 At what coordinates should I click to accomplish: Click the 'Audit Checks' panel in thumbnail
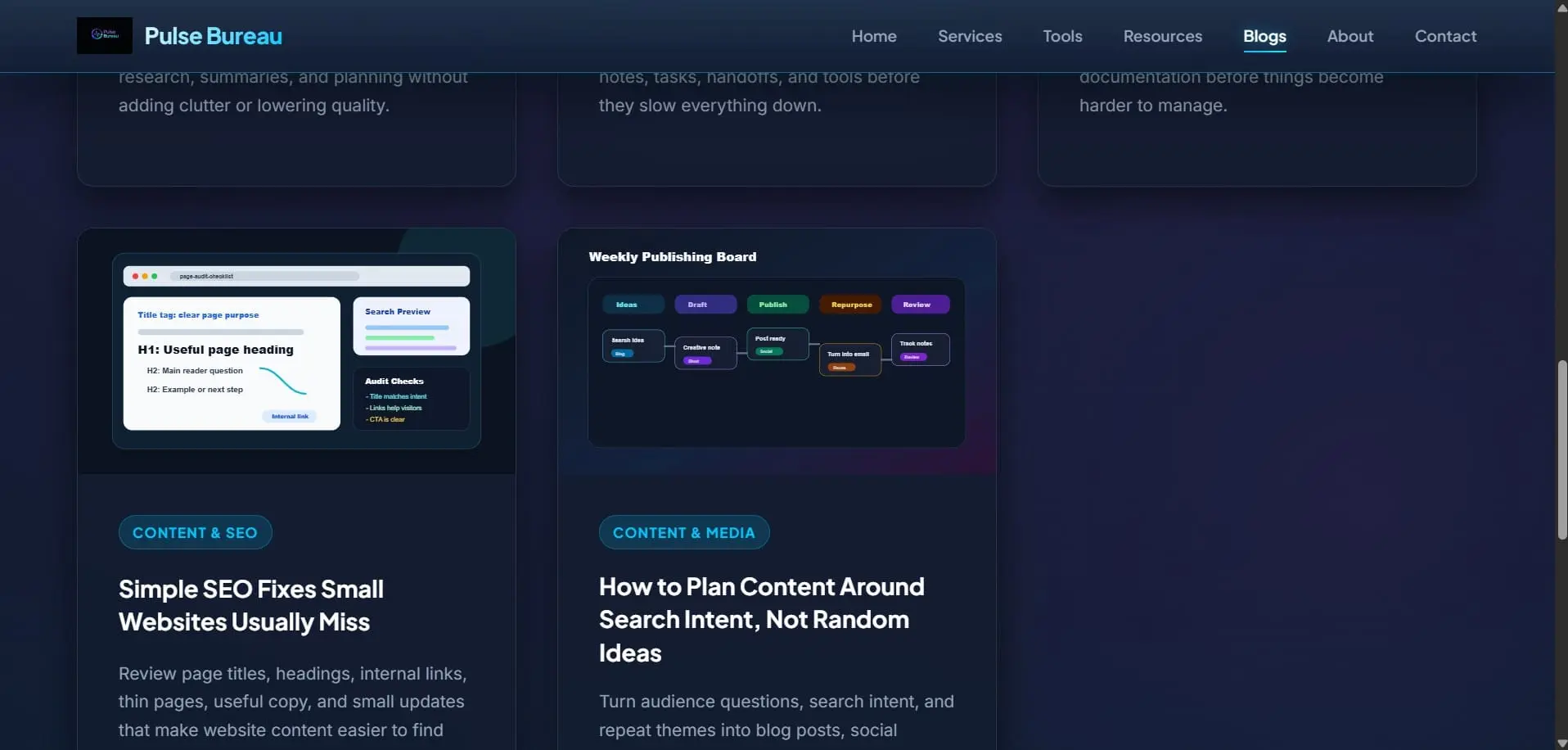(412, 399)
